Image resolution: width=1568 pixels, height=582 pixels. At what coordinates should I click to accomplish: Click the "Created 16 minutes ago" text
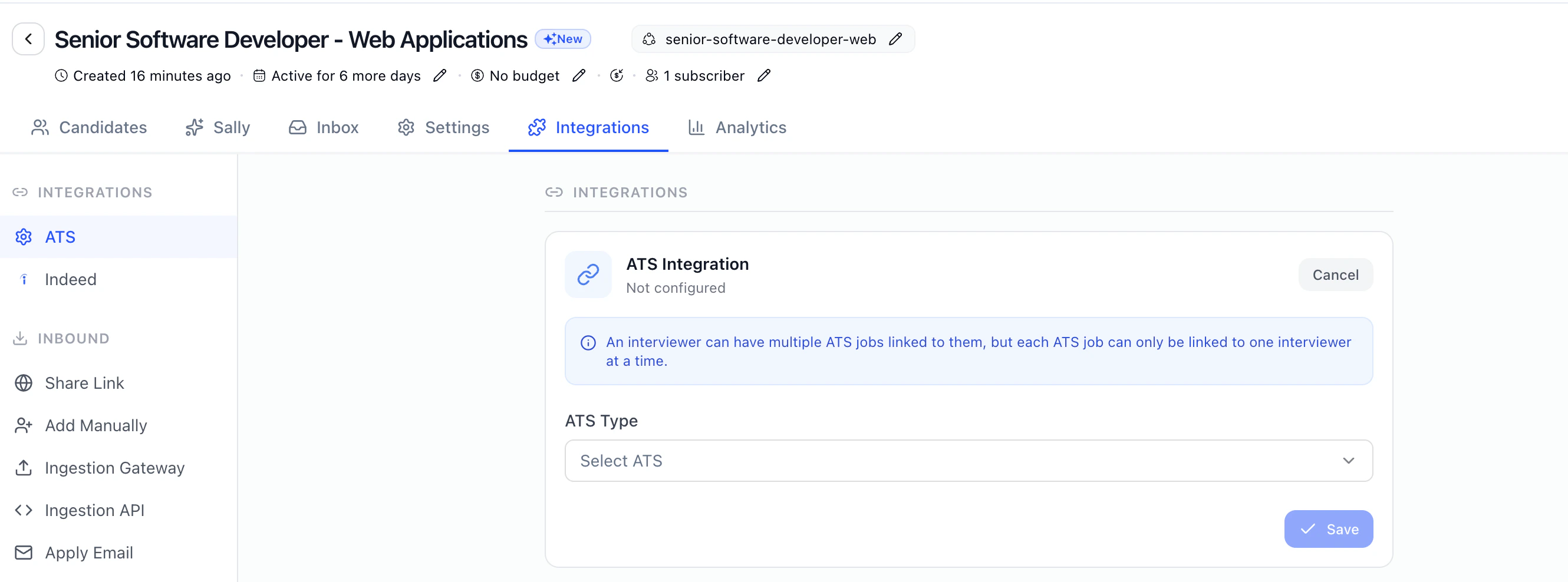click(151, 75)
